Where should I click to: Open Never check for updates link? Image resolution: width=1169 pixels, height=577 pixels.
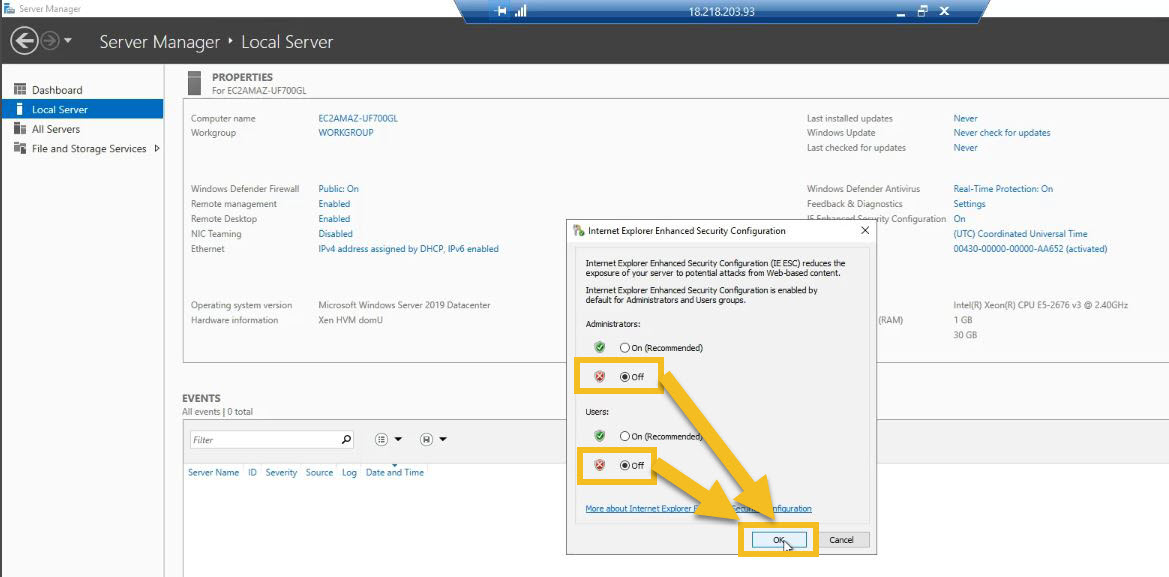pos(1002,133)
